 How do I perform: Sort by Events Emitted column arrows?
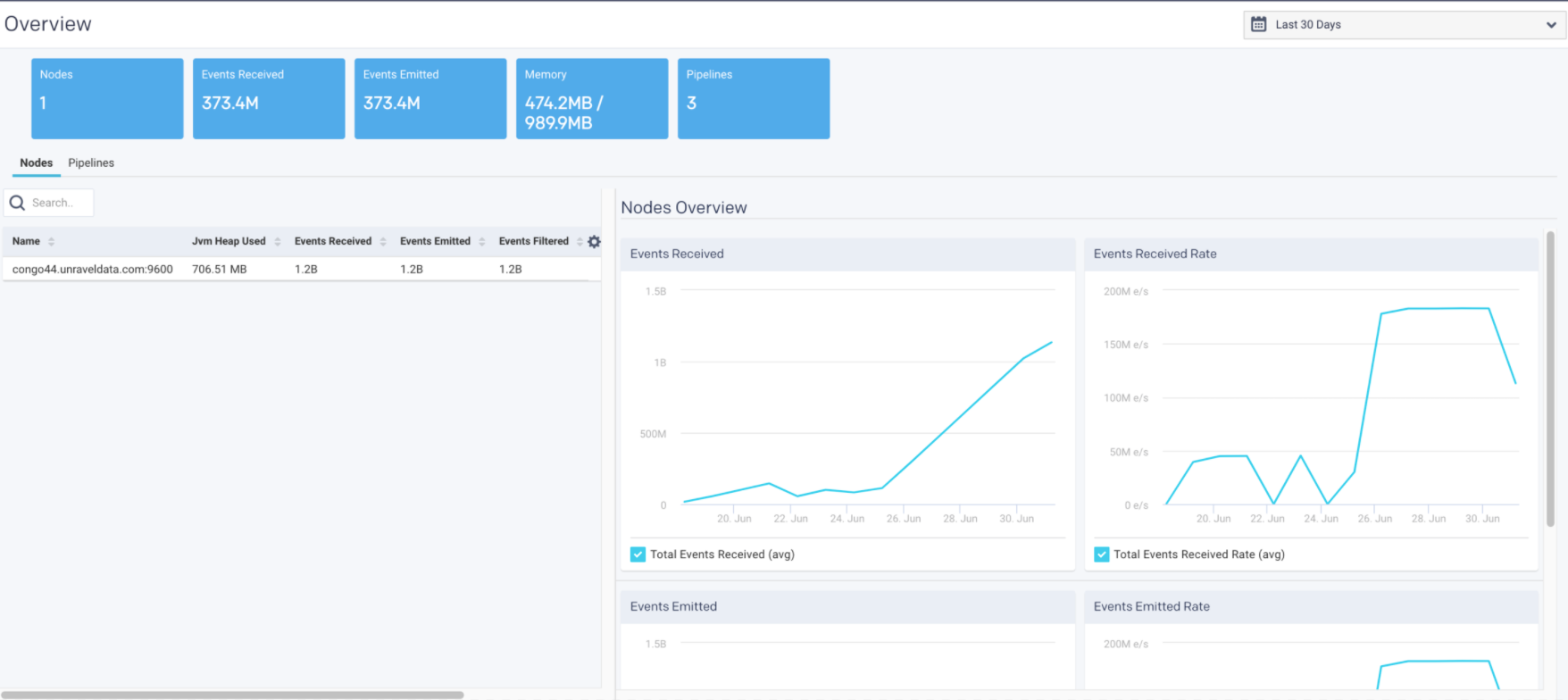pos(482,241)
